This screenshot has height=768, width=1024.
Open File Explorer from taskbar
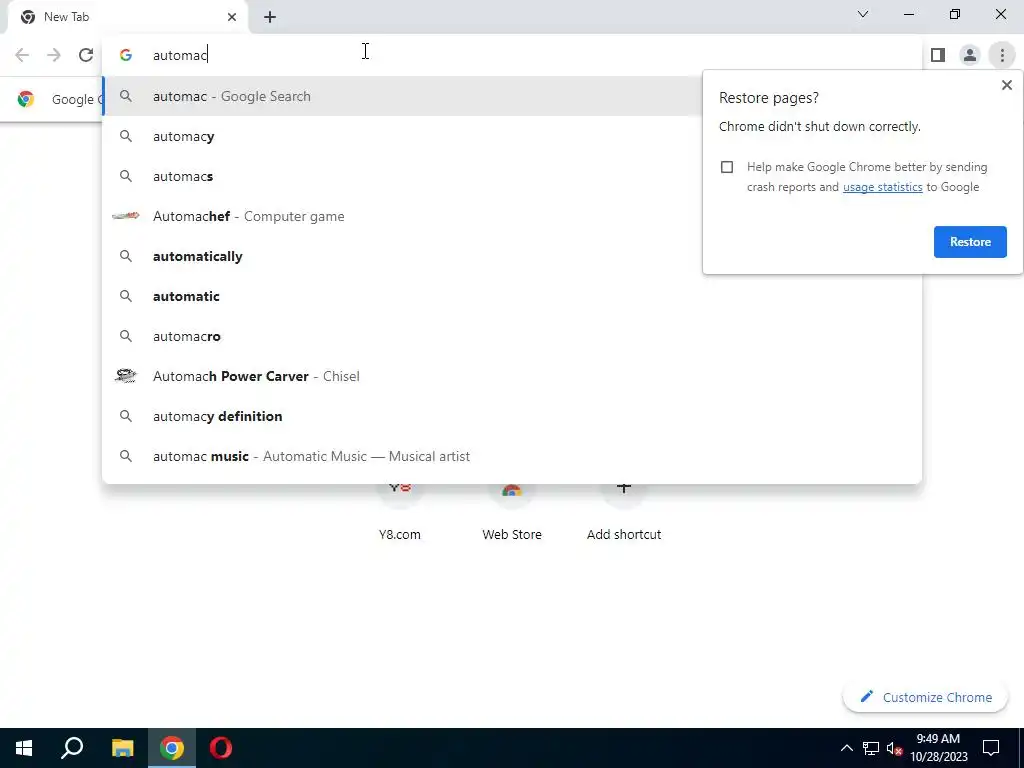(x=122, y=748)
